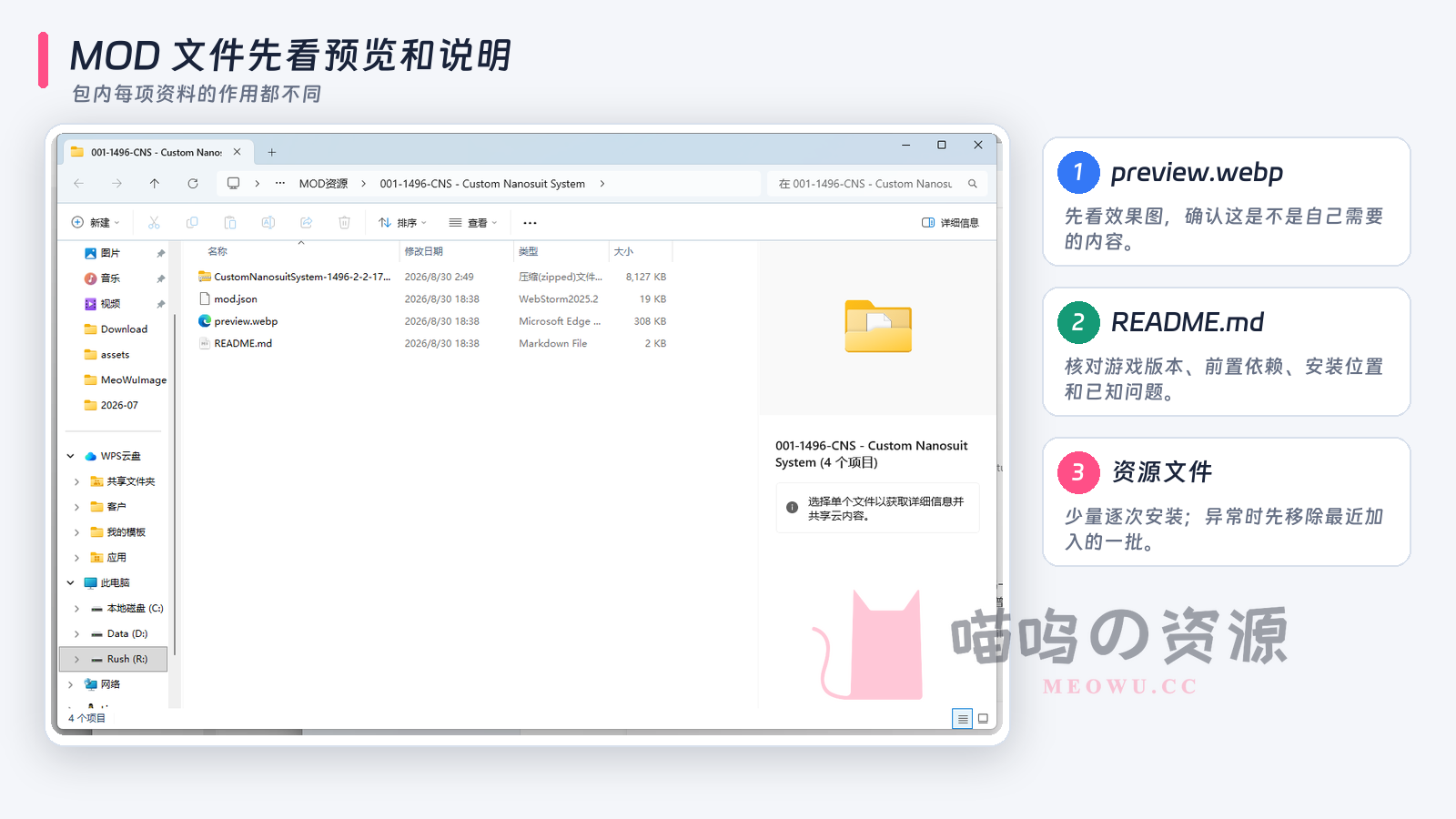Screen dimensions: 1456x819
Task: Expand the 本地磁盘 (C:) drive
Action: [x=77, y=608]
